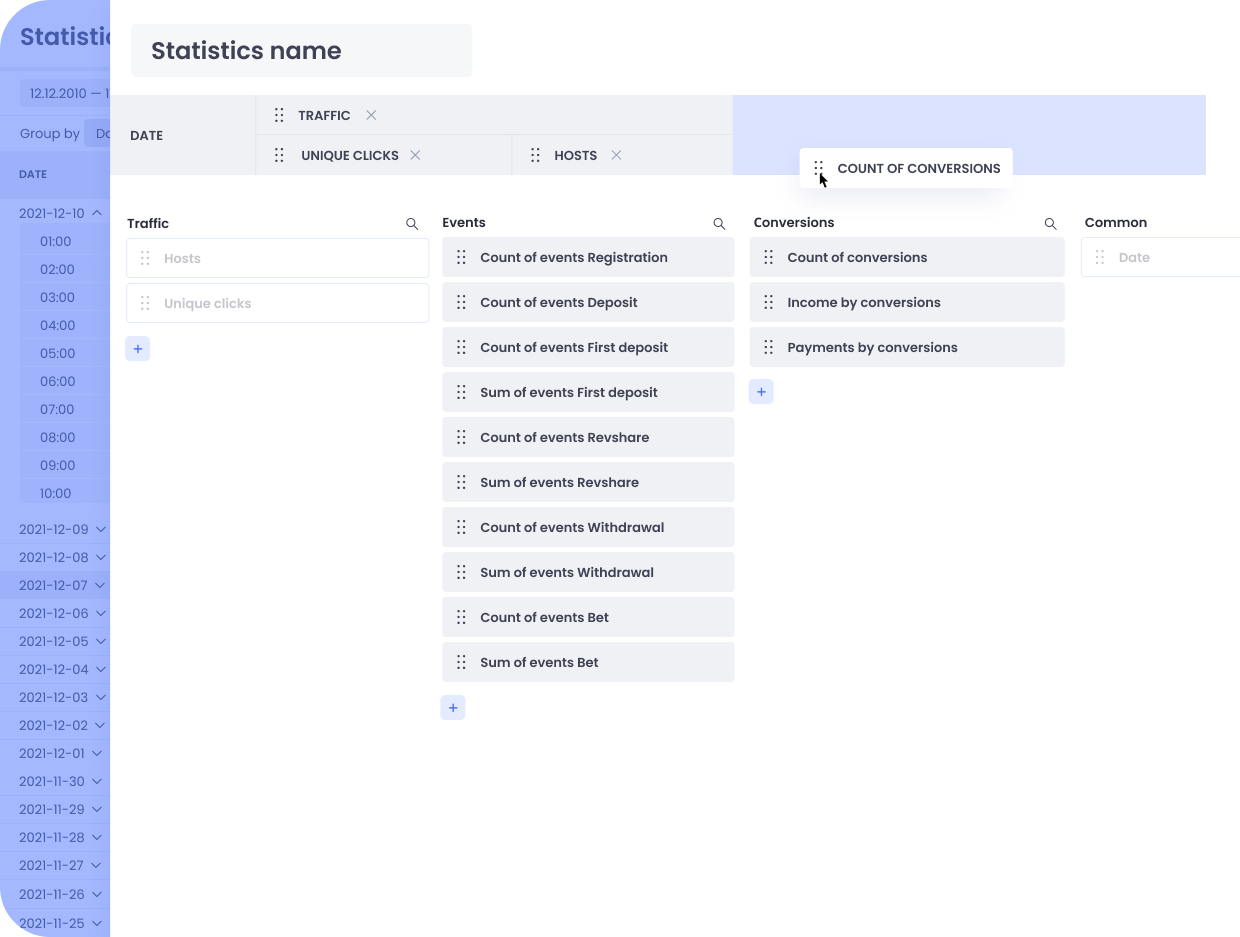Collapse the 2021-12-10 date row
Image resolution: width=1240 pixels, height=937 pixels.
[97, 213]
